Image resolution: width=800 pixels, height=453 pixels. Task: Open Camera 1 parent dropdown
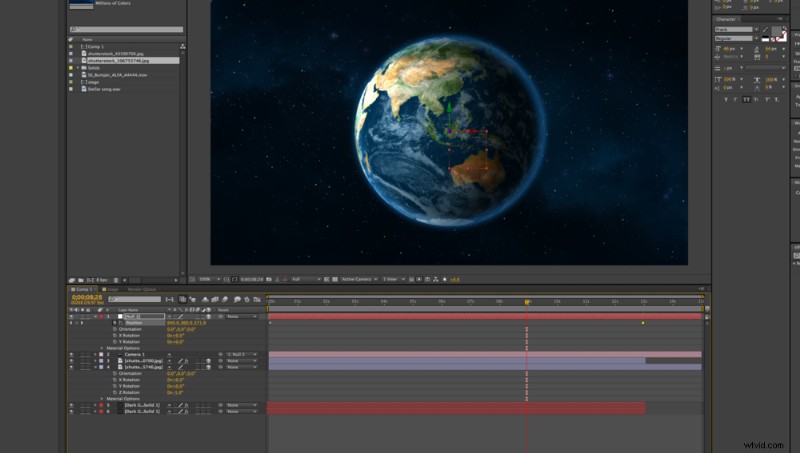[242, 355]
